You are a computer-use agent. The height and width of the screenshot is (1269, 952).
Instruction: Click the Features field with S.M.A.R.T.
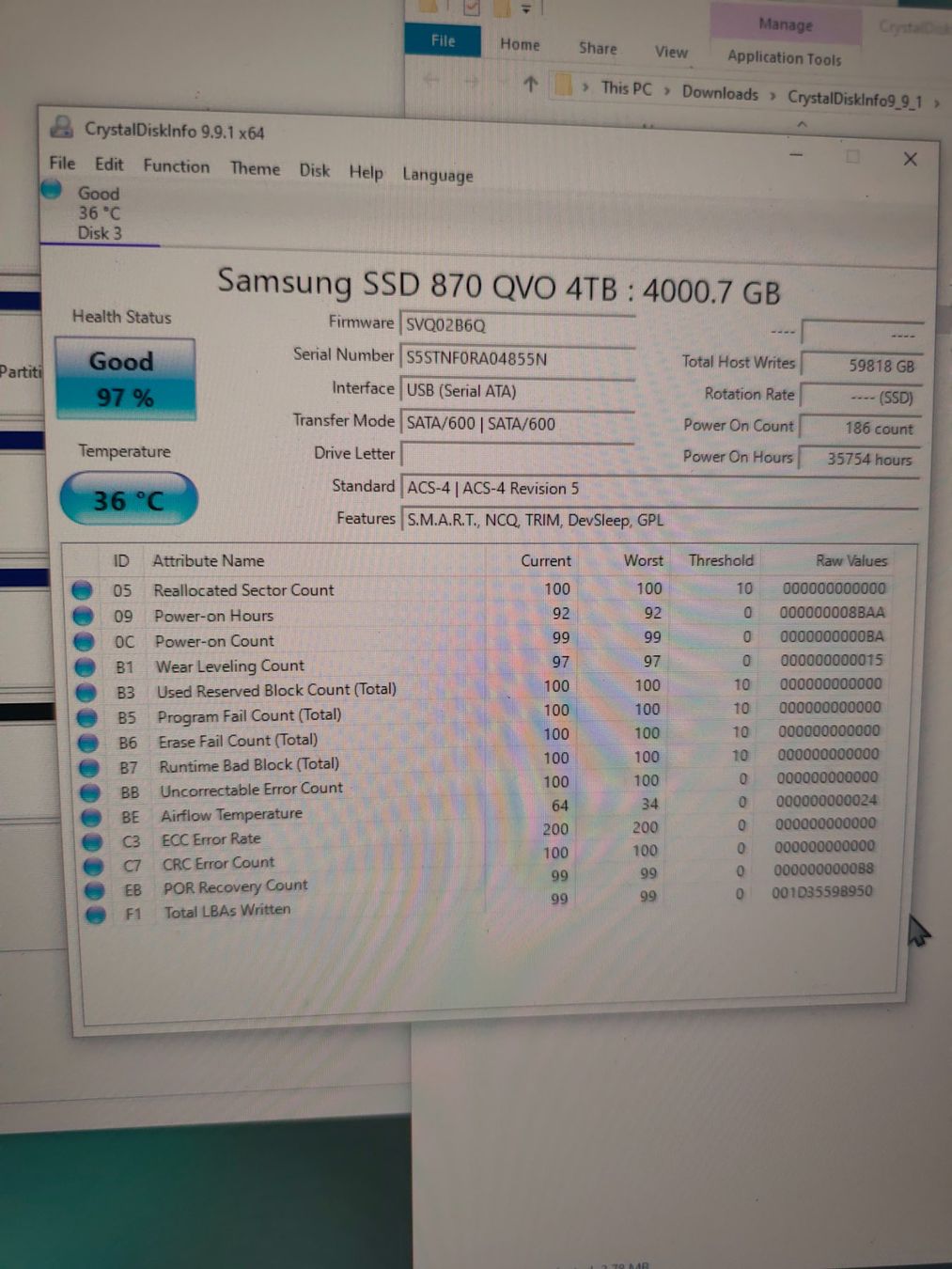pos(660,520)
